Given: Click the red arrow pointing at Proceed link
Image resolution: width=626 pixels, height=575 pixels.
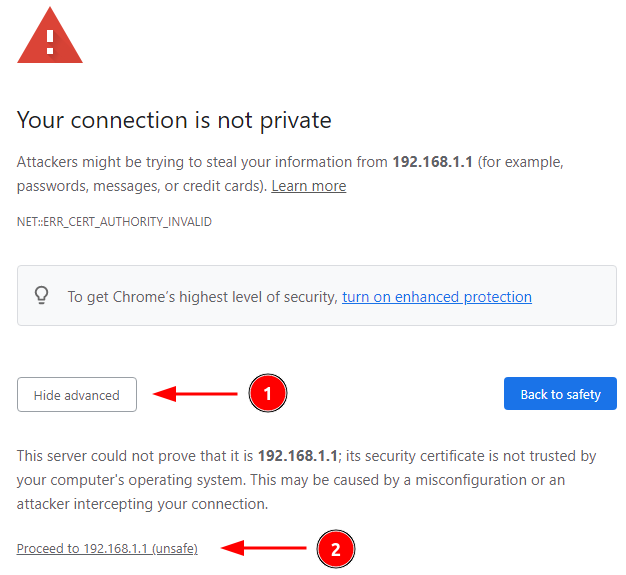Looking at the screenshot, I should tap(263, 548).
